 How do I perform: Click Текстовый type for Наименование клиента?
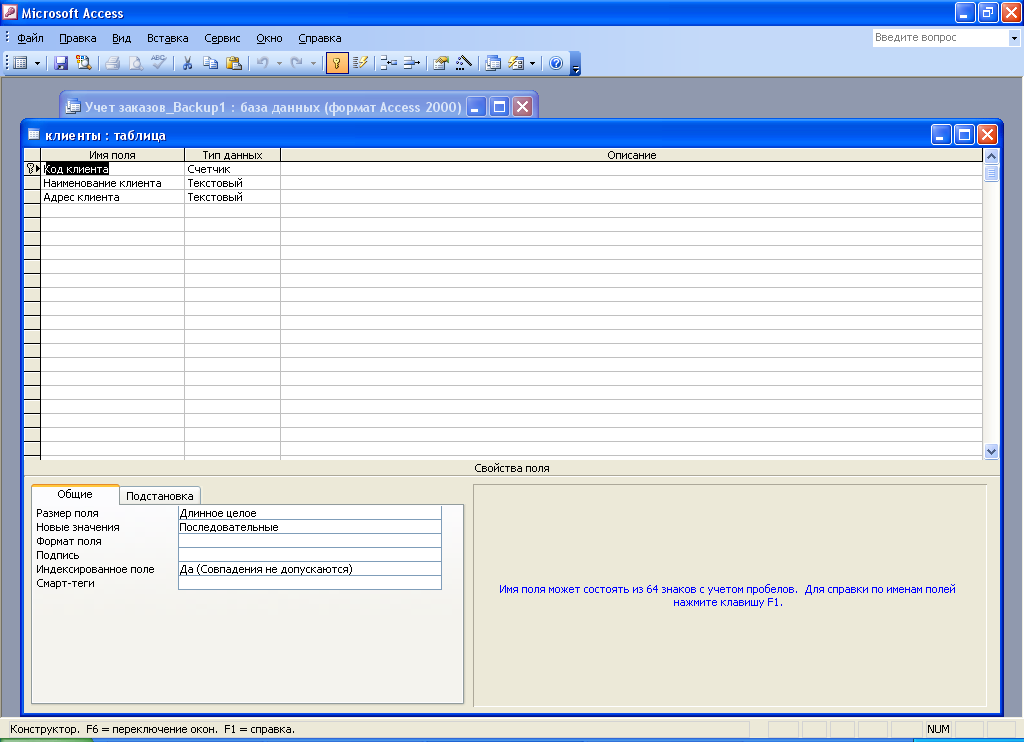pyautogui.click(x=232, y=184)
